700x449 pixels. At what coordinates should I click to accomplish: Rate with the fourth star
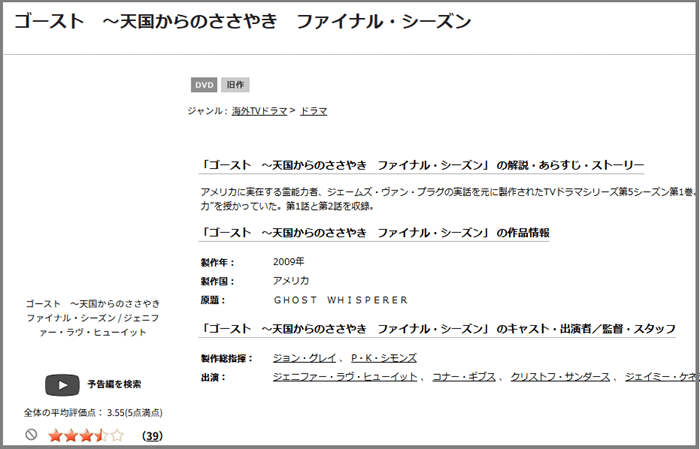tap(101, 435)
